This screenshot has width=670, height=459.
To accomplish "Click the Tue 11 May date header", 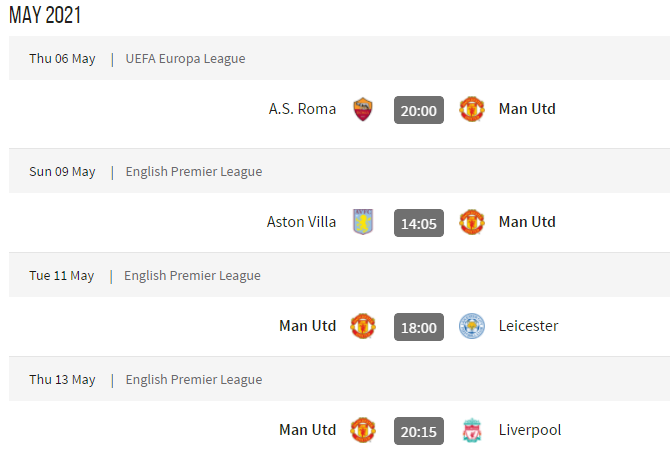I will (x=62, y=276).
